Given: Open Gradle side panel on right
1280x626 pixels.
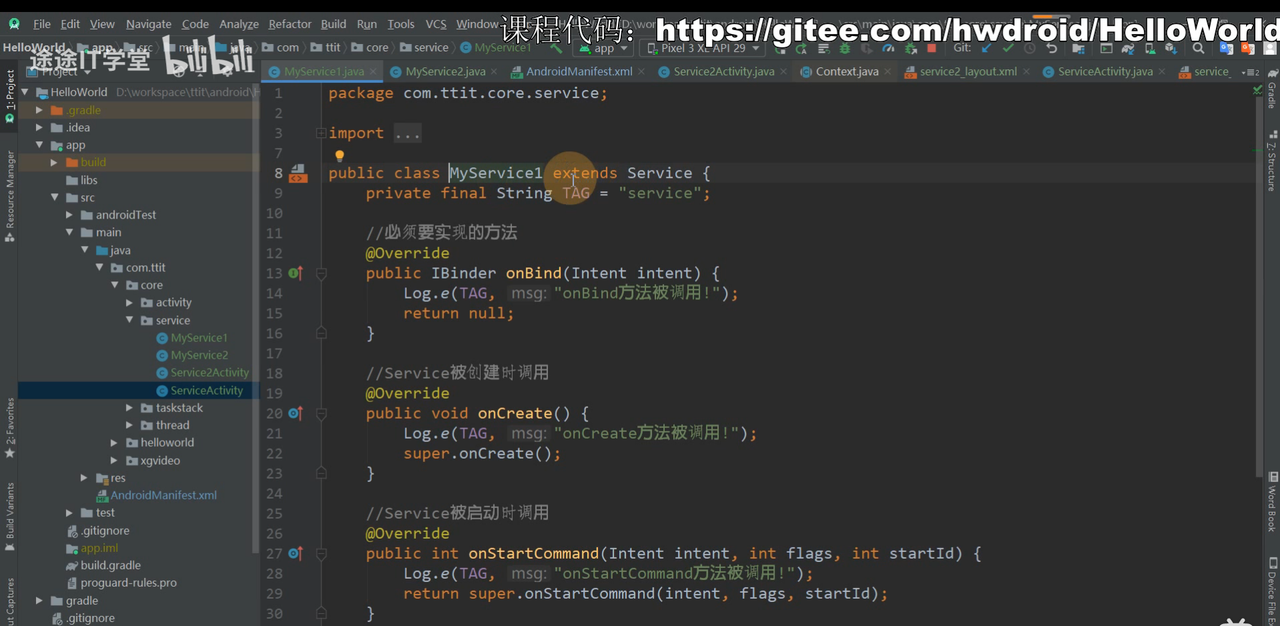Looking at the screenshot, I should (x=1272, y=90).
